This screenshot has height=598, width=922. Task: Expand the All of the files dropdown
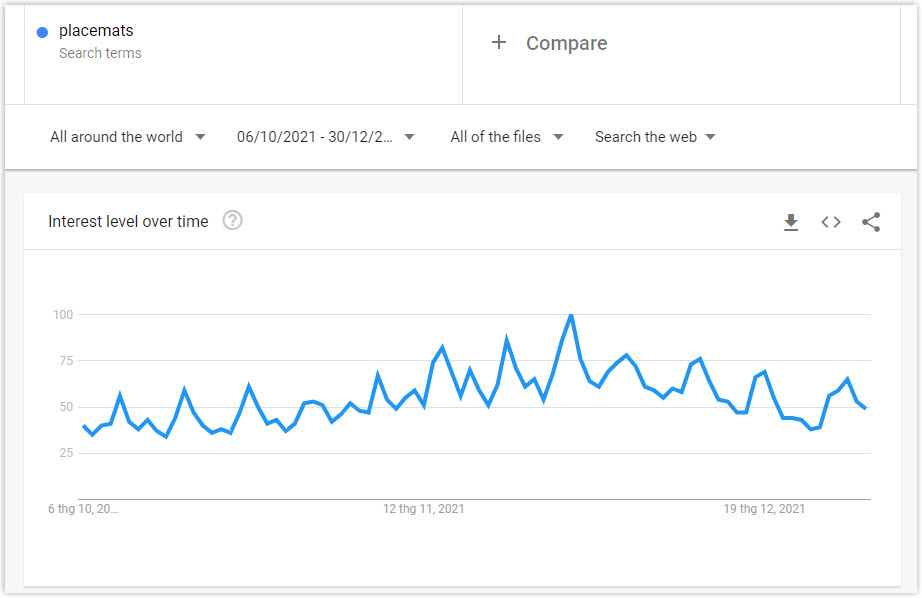click(506, 137)
